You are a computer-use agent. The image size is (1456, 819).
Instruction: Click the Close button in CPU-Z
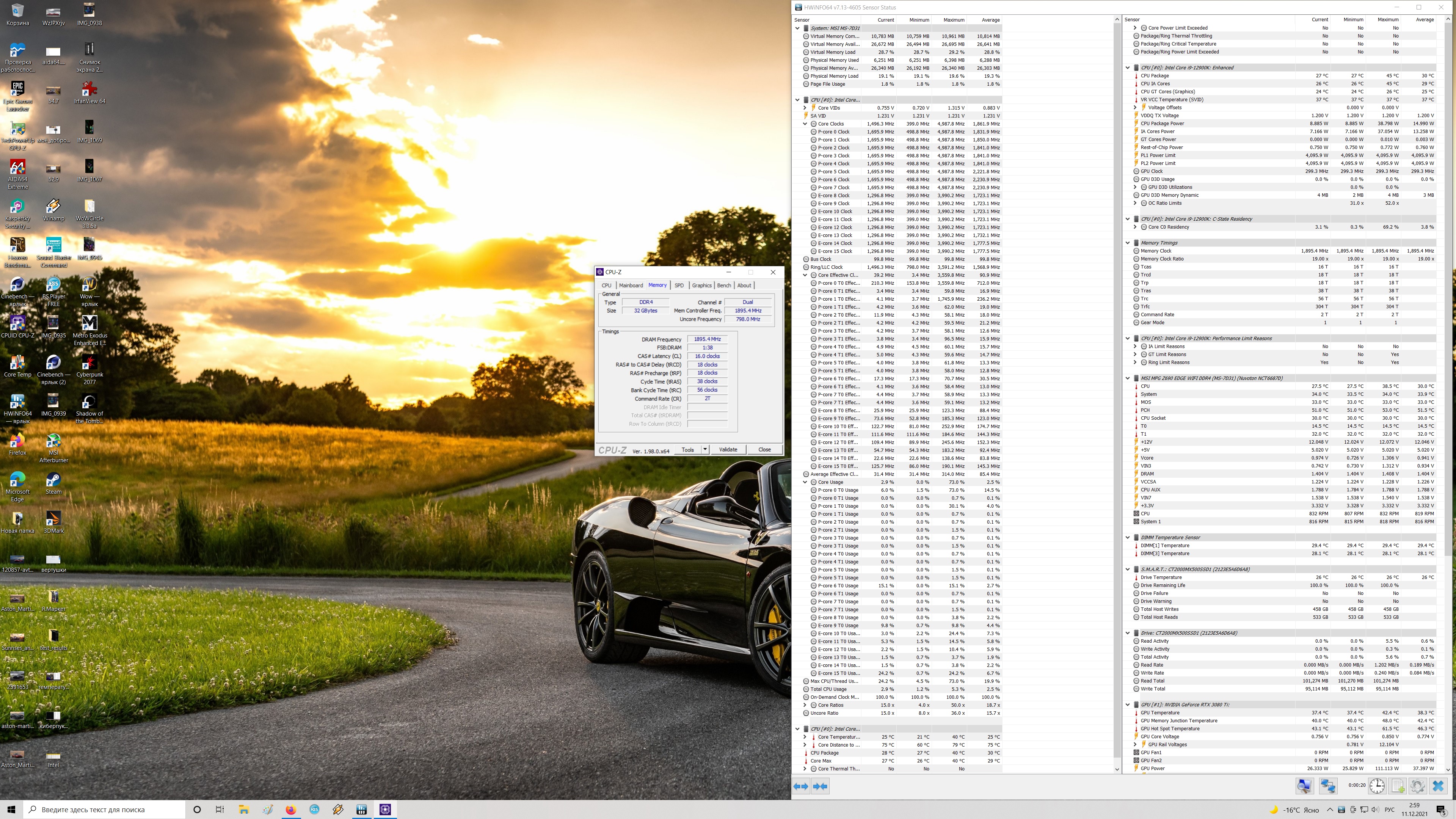(764, 449)
